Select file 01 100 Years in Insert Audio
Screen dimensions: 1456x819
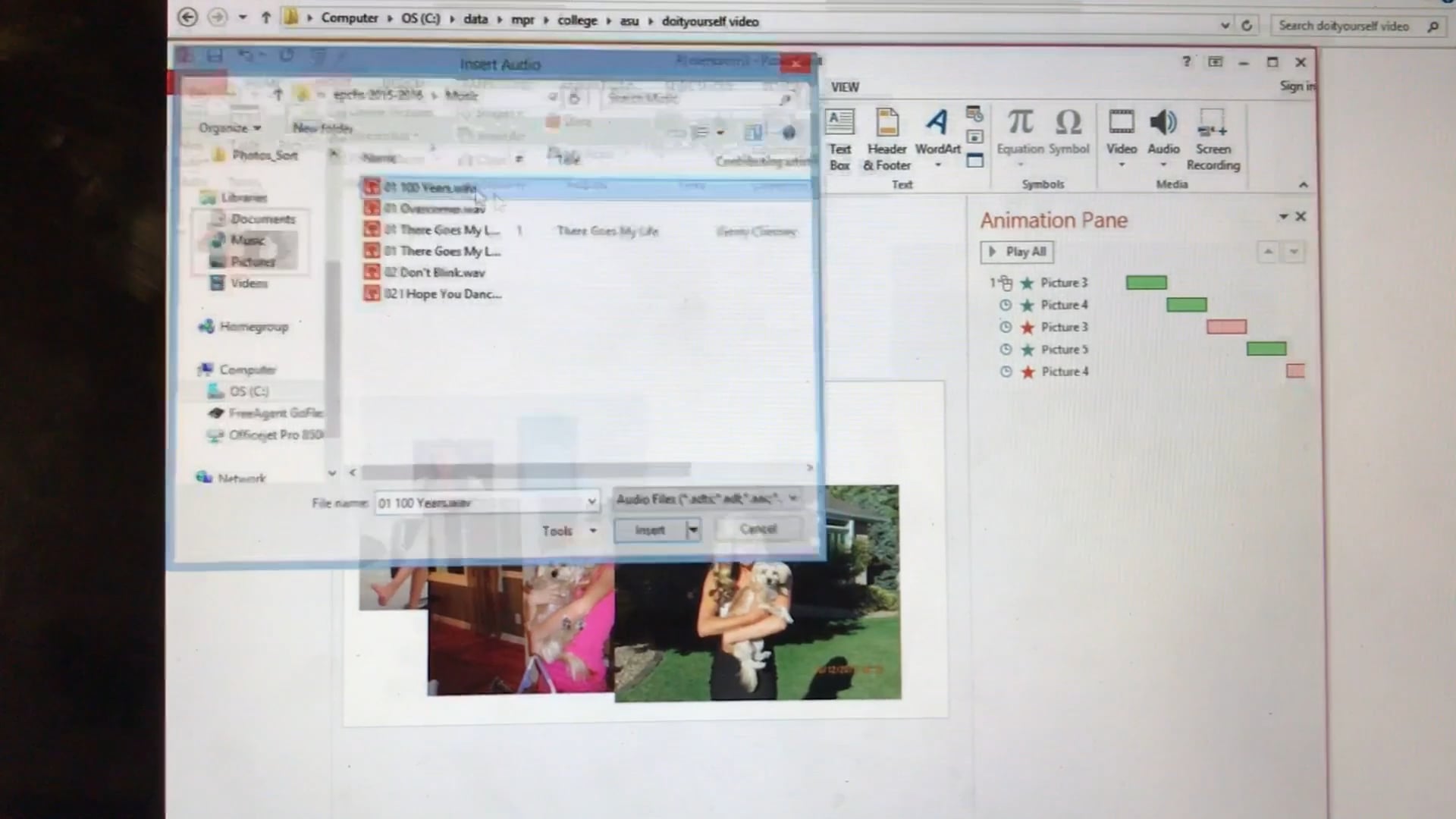tap(585, 187)
